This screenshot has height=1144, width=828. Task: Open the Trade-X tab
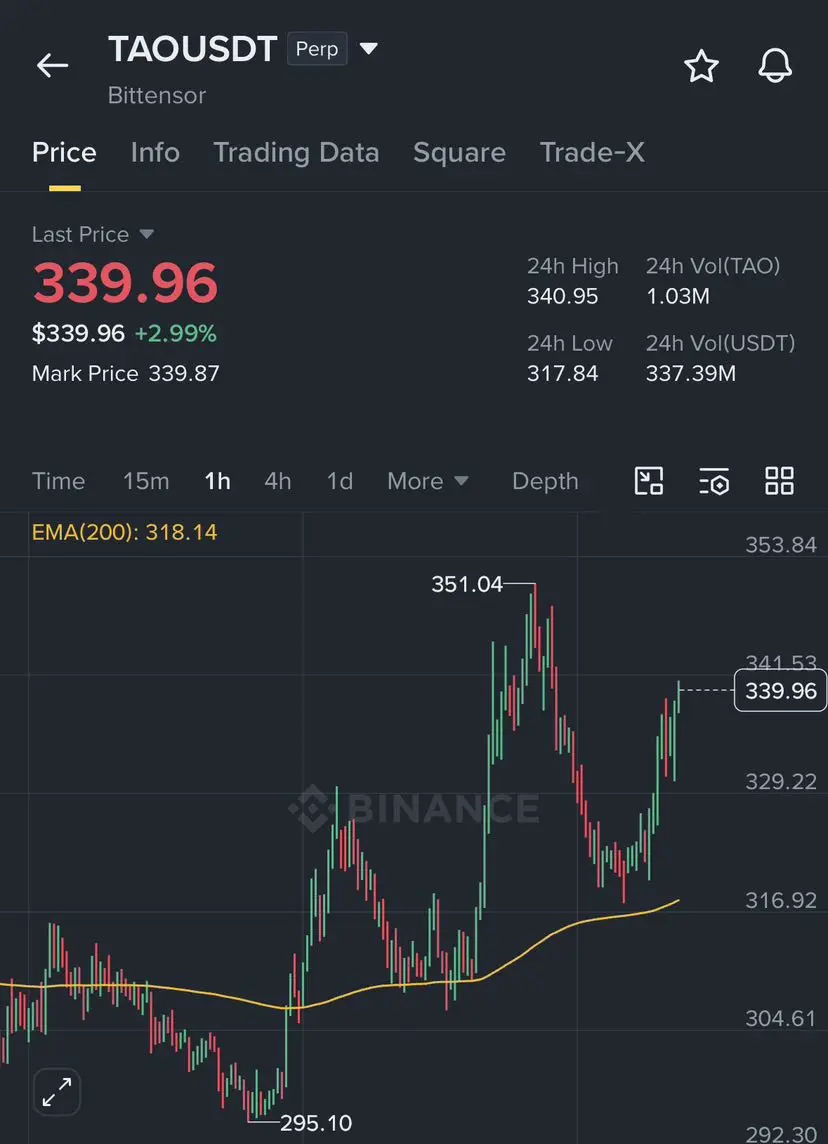pos(592,152)
